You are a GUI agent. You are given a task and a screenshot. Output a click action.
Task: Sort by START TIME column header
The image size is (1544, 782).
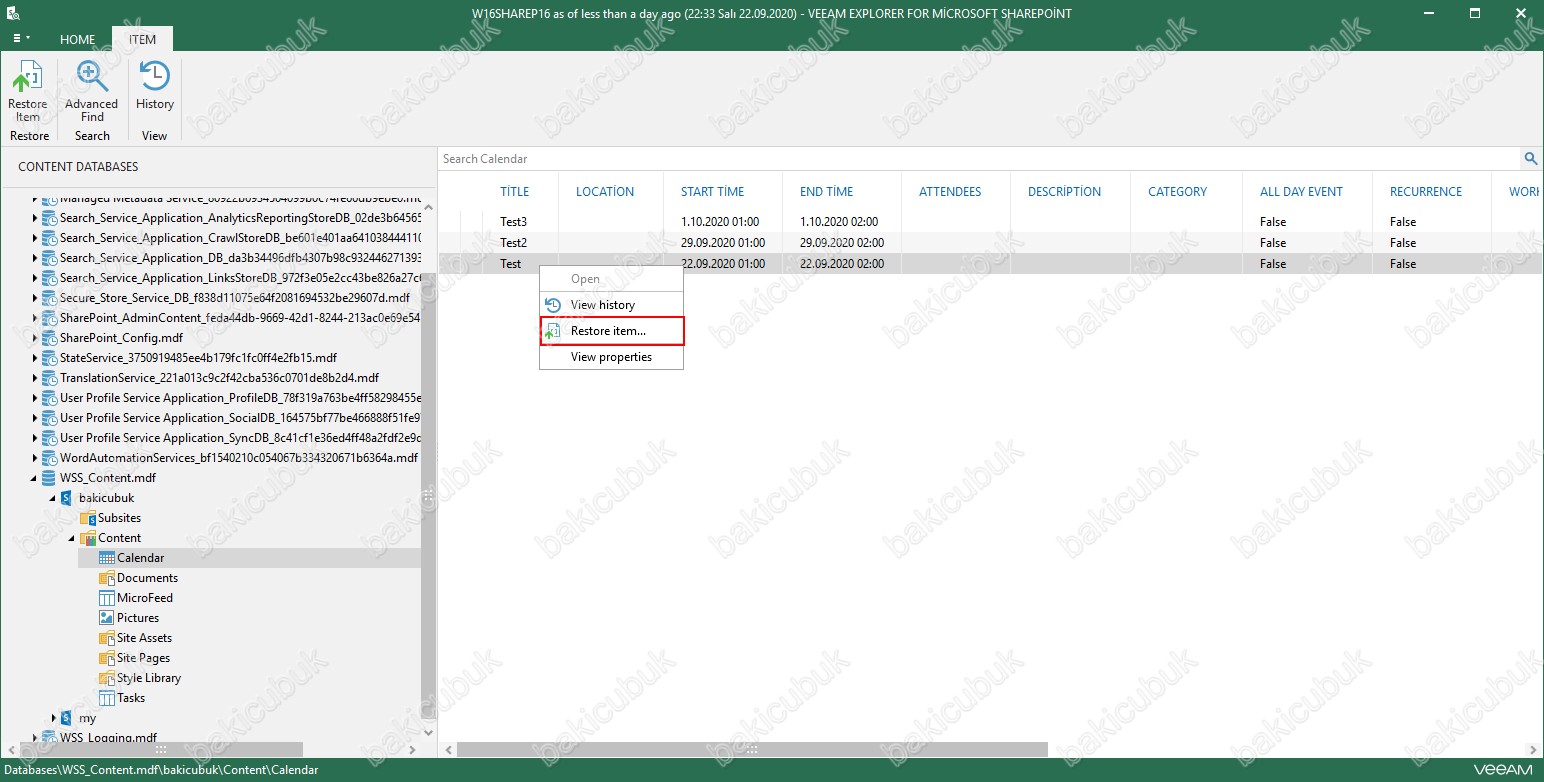(712, 192)
